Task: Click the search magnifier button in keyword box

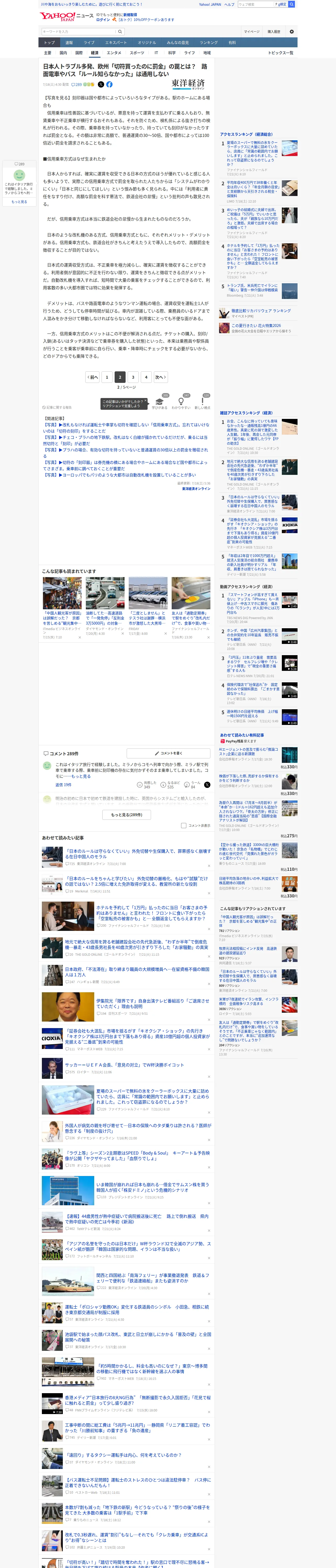Action: point(120,32)
